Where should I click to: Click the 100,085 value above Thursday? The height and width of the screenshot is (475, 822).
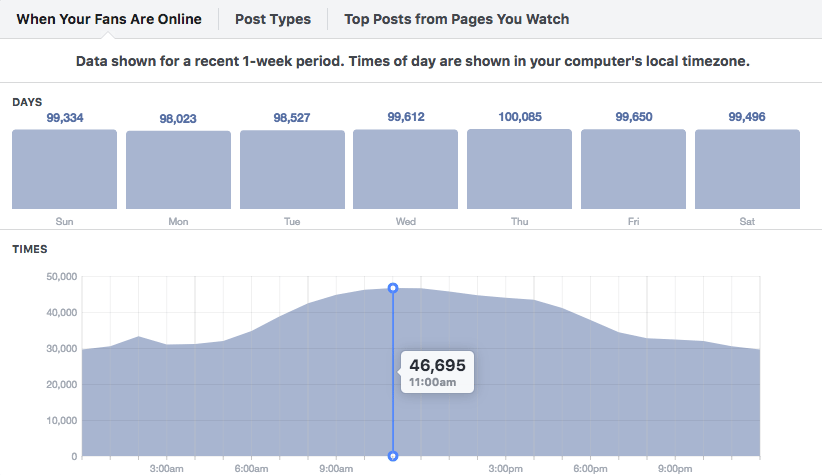(x=520, y=117)
